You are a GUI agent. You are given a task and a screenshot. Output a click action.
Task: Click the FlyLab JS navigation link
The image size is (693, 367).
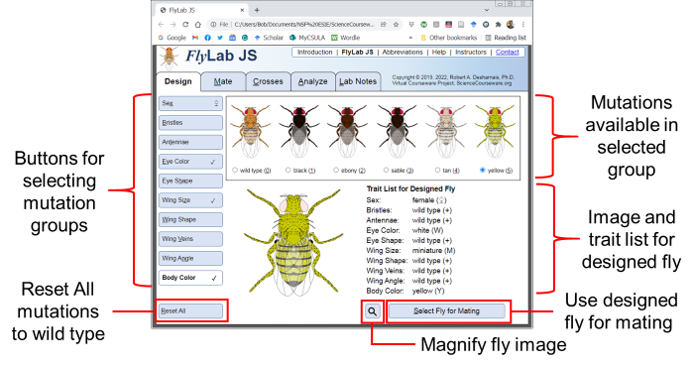(357, 52)
